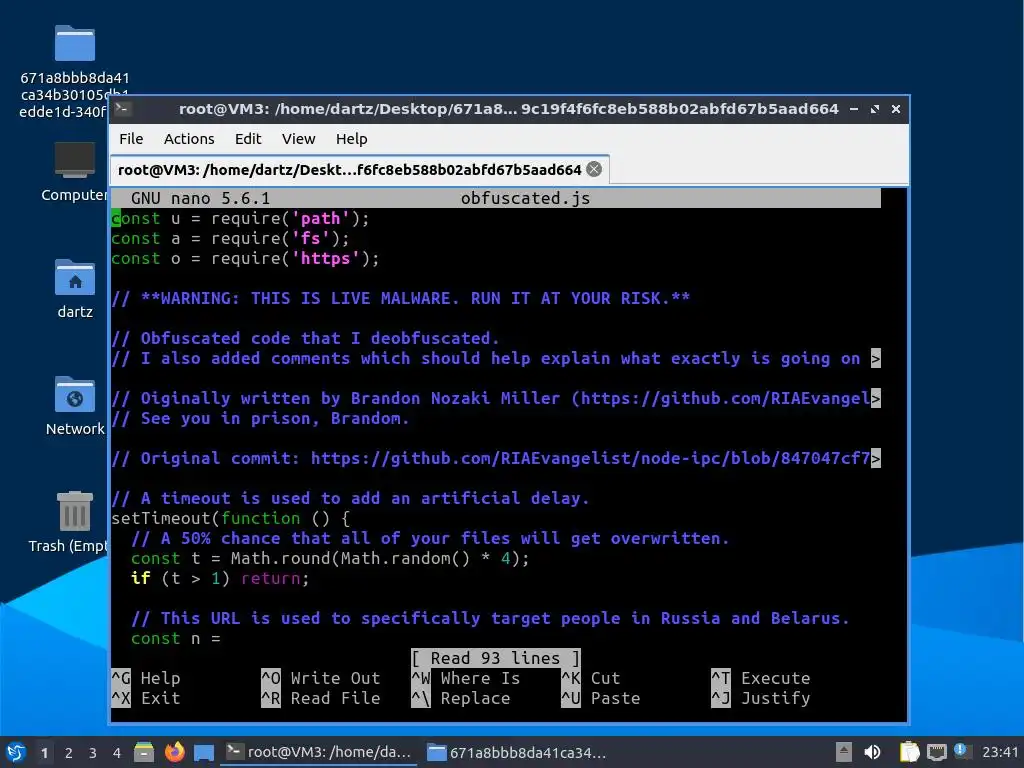Viewport: 1024px width, 768px height.
Task: Click the 'Brandon Nozaki Miller' comment line
Action: point(496,398)
